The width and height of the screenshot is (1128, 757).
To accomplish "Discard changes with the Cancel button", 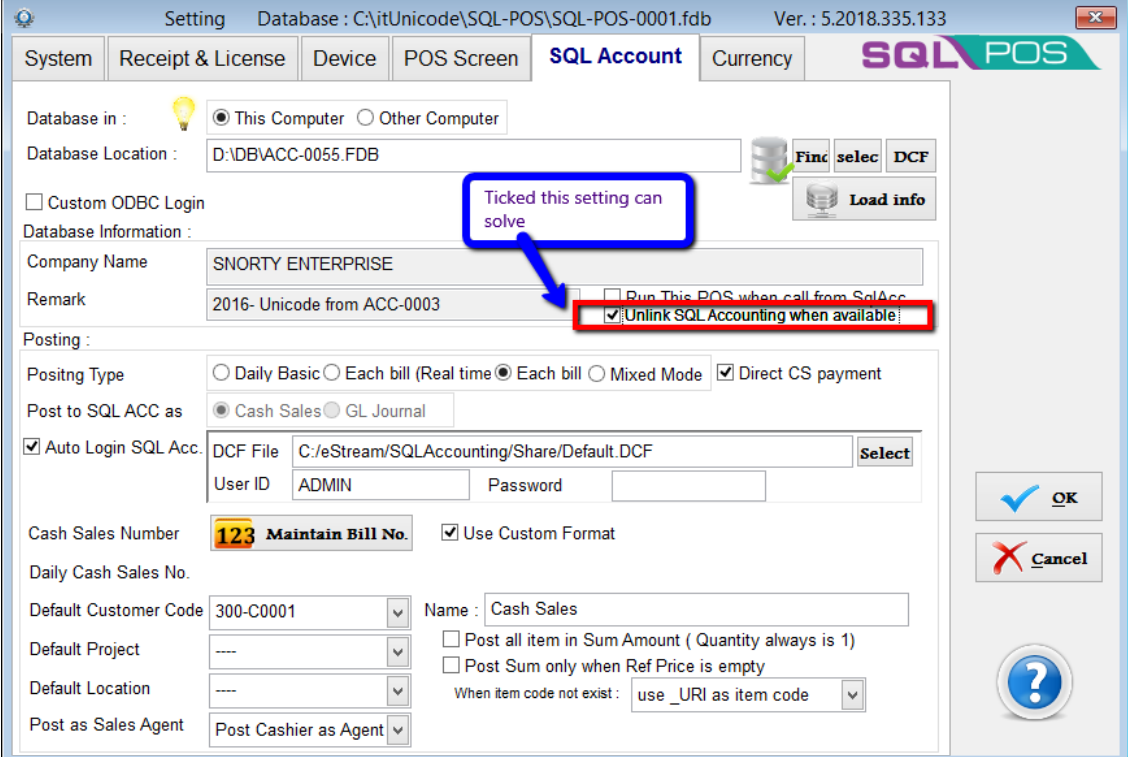I will (x=1038, y=558).
